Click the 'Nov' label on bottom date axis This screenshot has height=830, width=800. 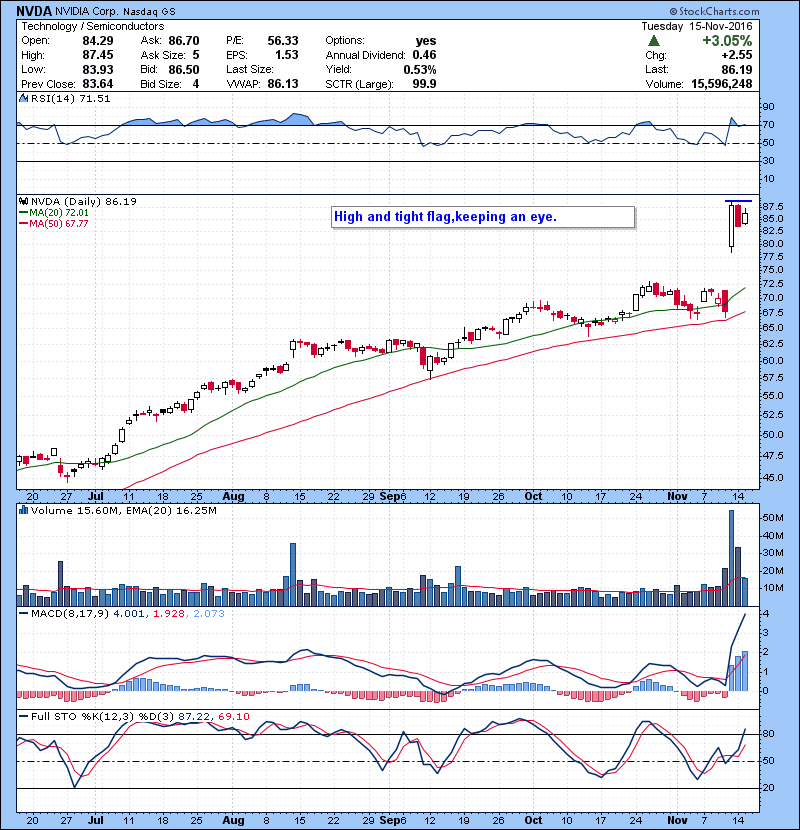pyautogui.click(x=677, y=820)
